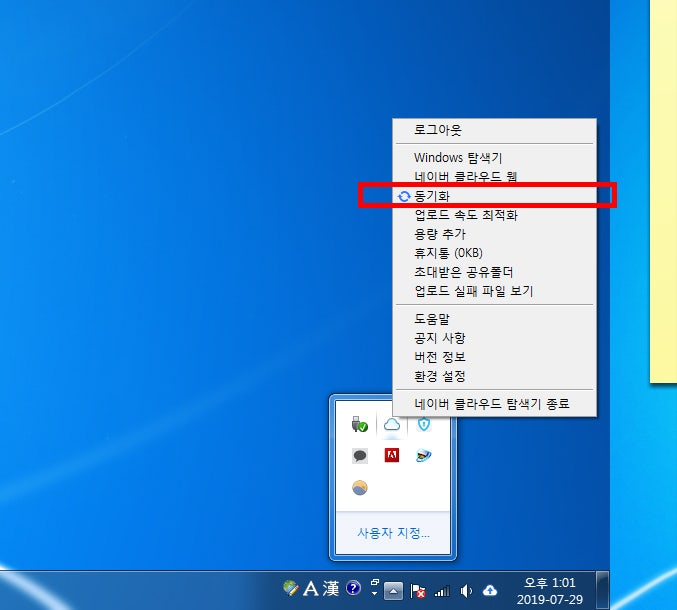Click the network signal bars icon
The height and width of the screenshot is (610, 677).
(442, 591)
